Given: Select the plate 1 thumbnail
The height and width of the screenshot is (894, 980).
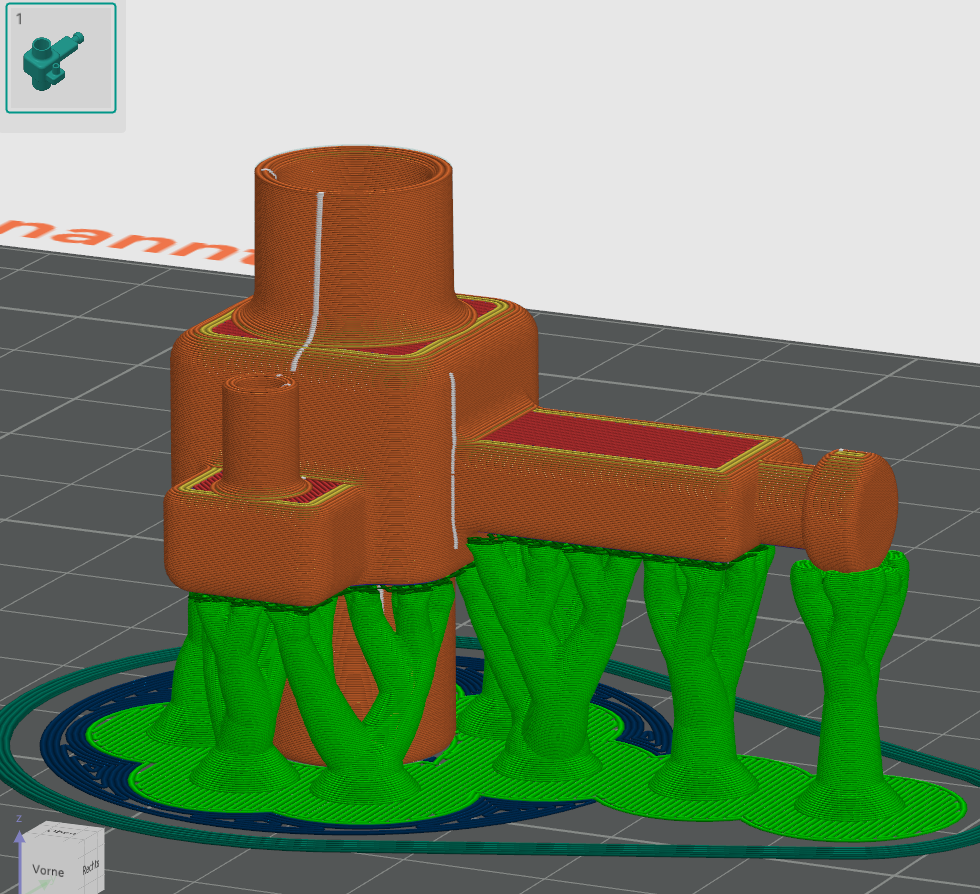Looking at the screenshot, I should click(61, 58).
